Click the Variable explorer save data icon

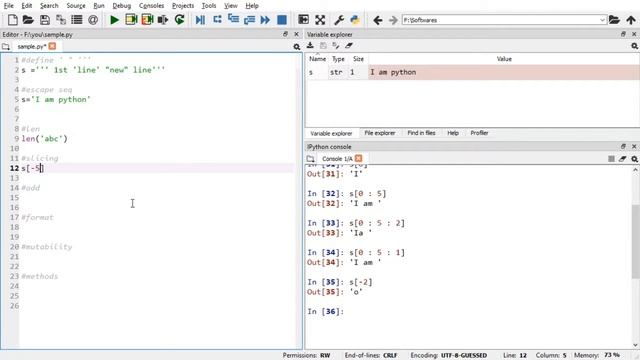point(323,46)
